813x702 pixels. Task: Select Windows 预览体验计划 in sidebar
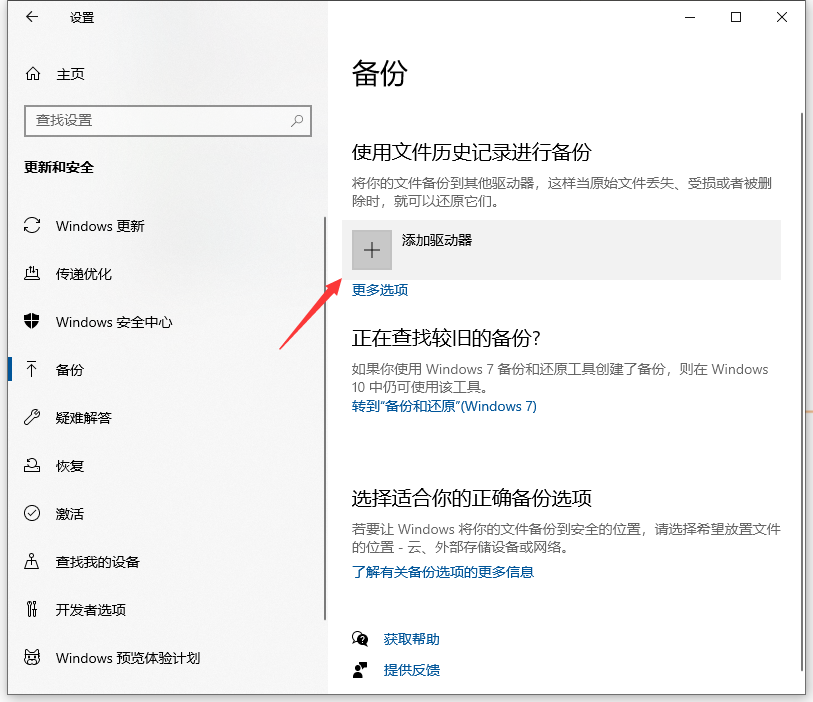128,658
